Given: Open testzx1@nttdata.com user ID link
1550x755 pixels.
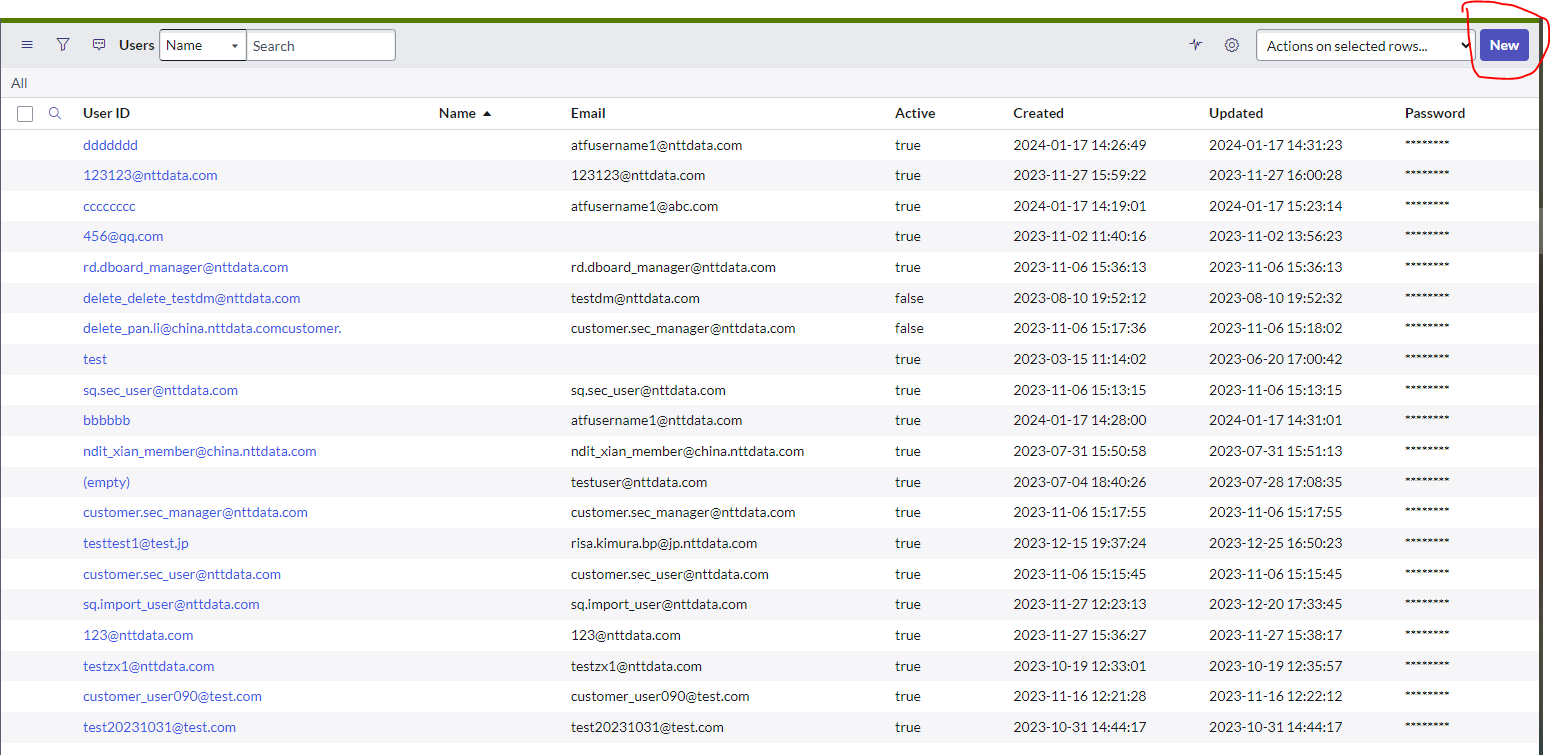Looking at the screenshot, I should pyautogui.click(x=148, y=666).
